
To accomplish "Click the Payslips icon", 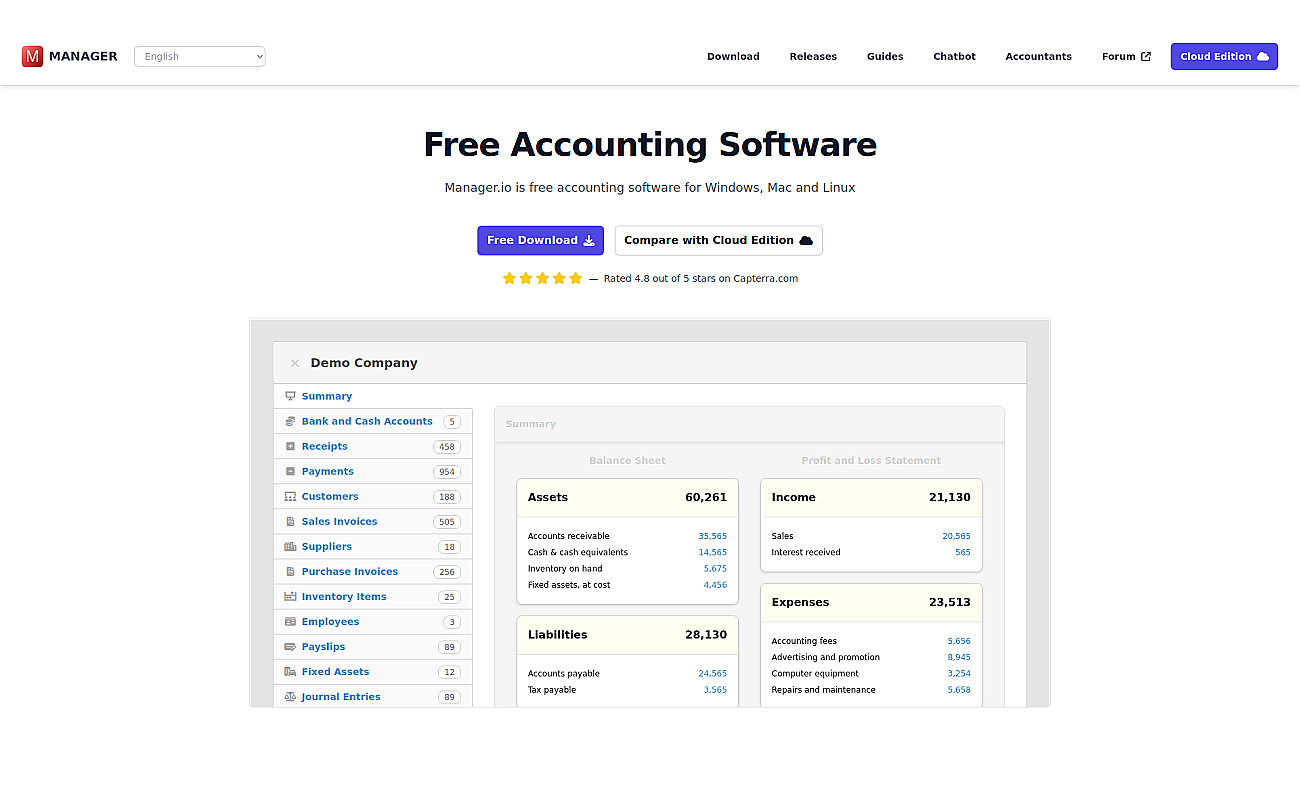I will pos(290,646).
